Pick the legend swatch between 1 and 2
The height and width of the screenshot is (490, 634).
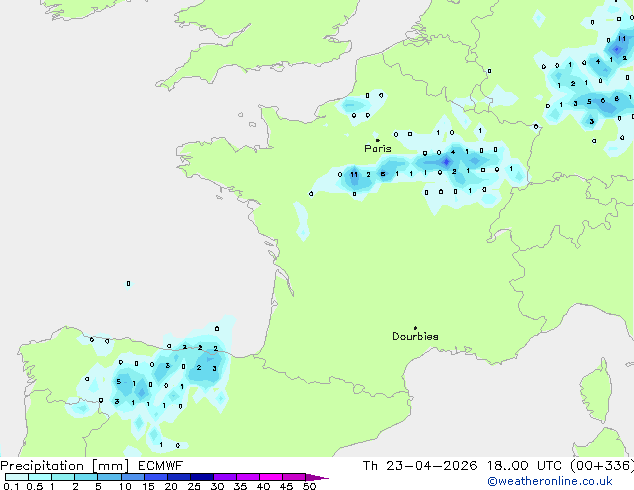pyautogui.click(x=63, y=477)
